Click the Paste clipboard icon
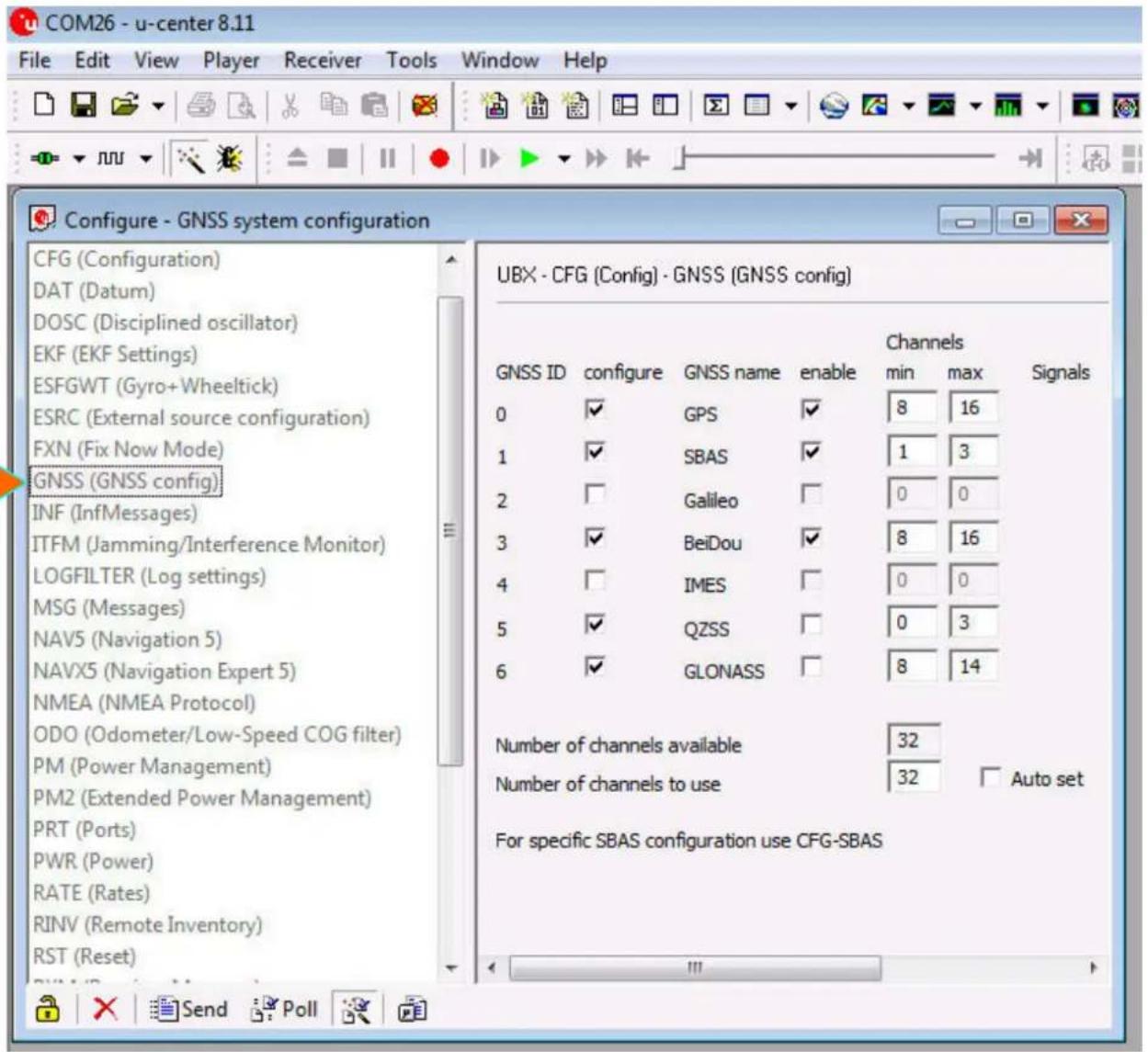The width and height of the screenshot is (1148, 1052). pos(374,106)
